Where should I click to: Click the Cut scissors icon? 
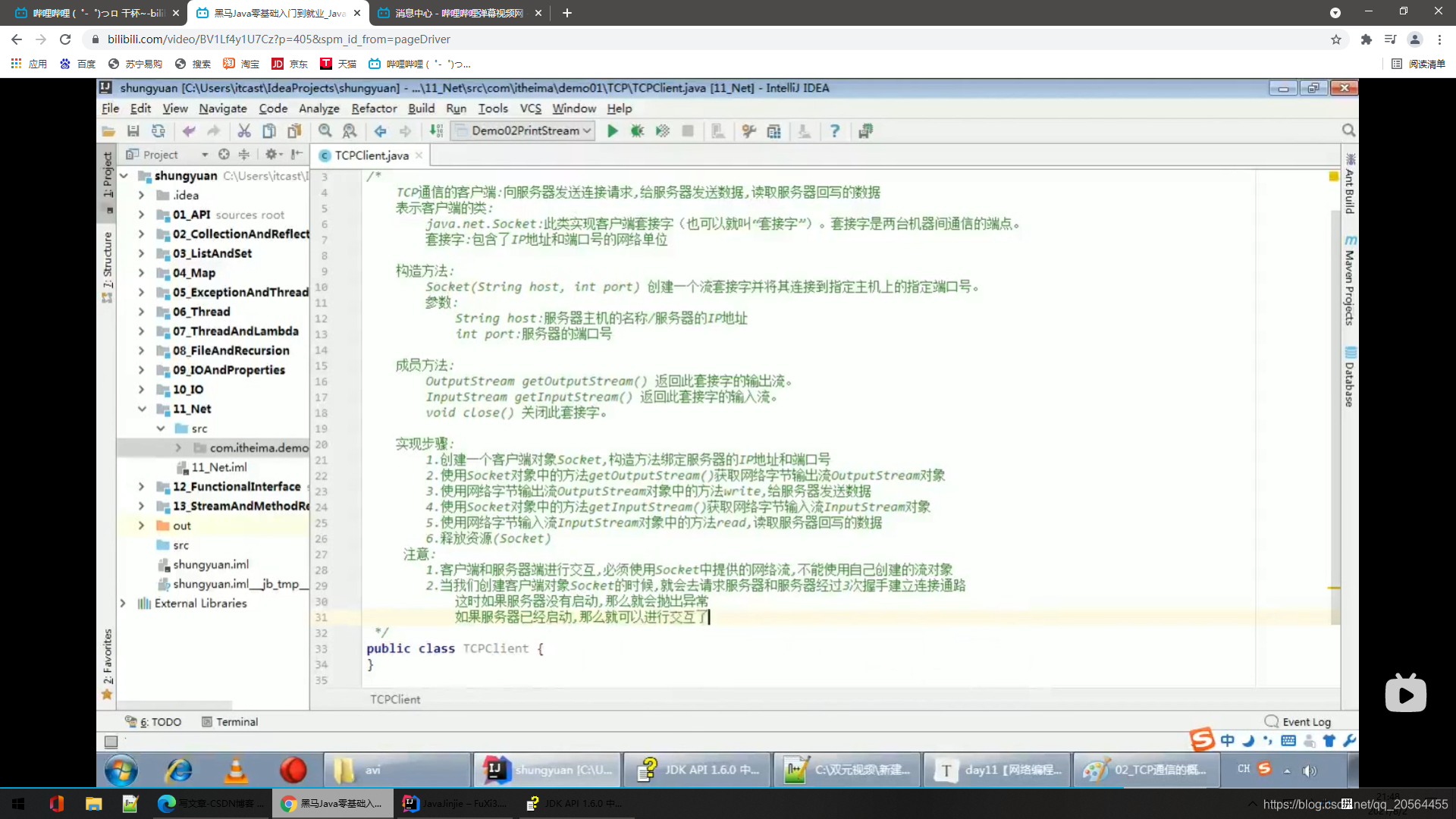(x=243, y=131)
